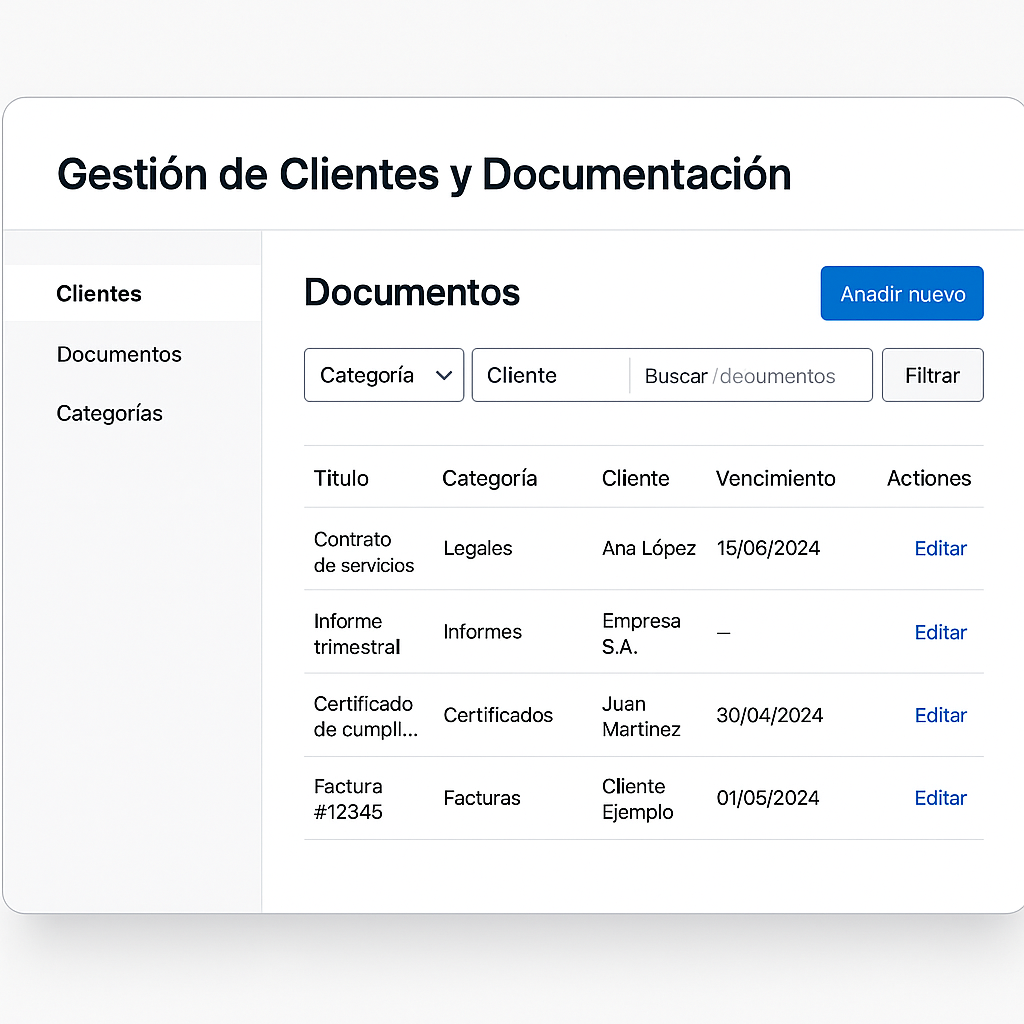Image resolution: width=1024 pixels, height=1024 pixels.
Task: Open the Categoría dropdown
Action: [x=383, y=375]
